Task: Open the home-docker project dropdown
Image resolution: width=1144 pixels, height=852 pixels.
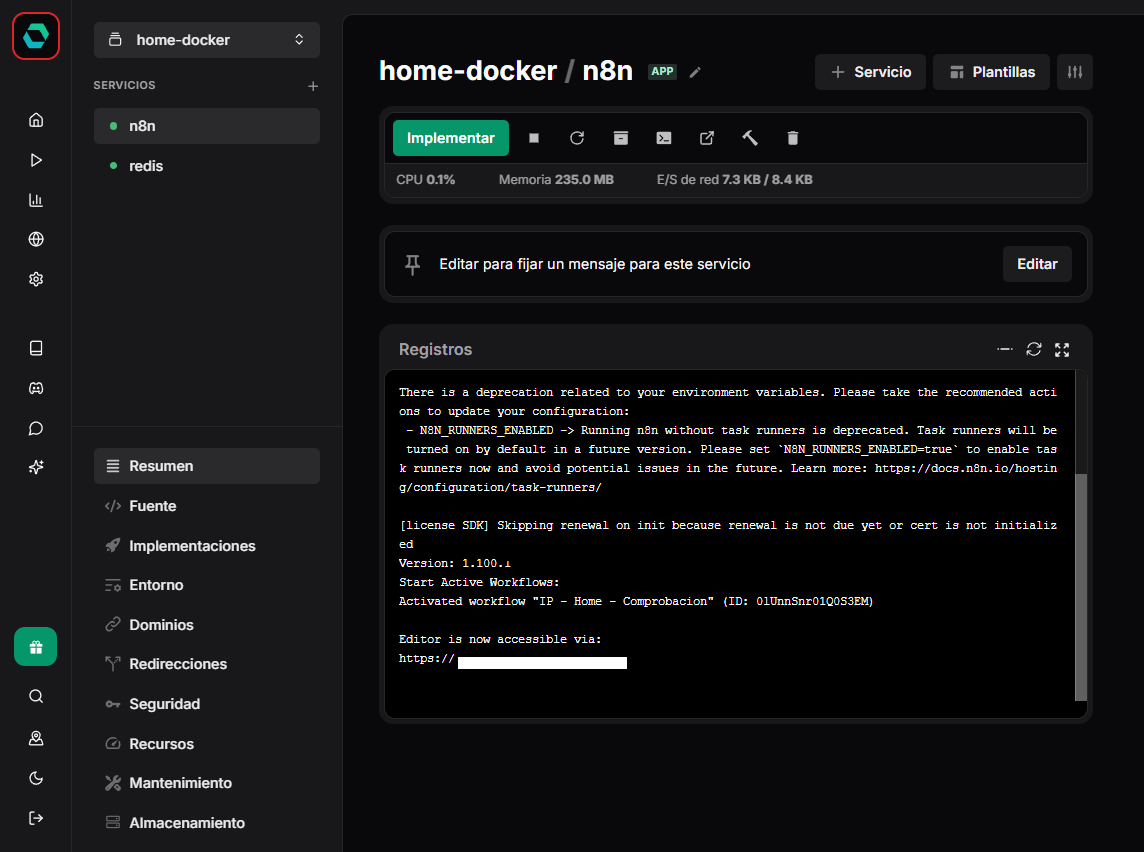Action: (x=206, y=40)
